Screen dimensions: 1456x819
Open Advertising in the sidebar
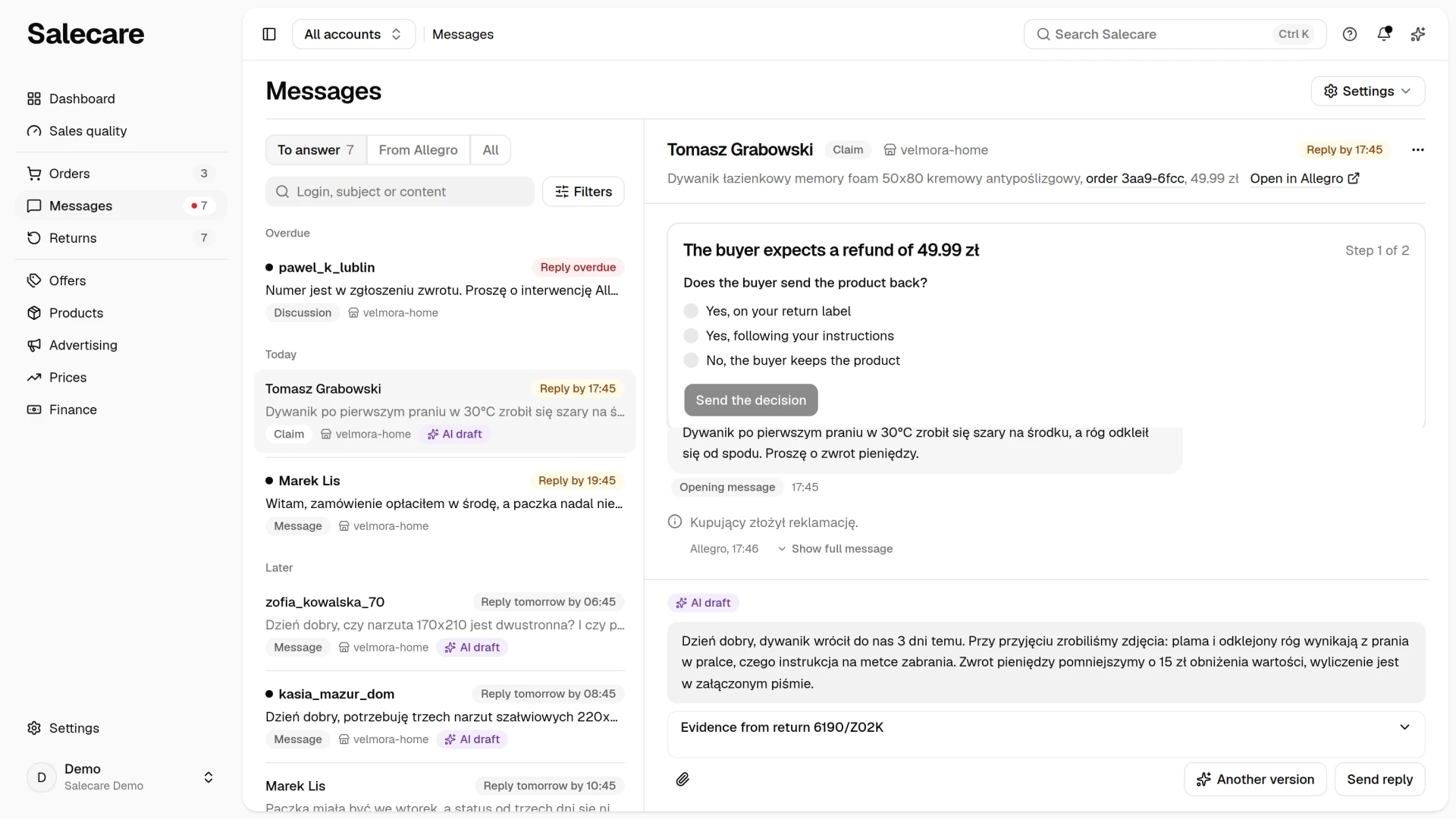pos(121,345)
